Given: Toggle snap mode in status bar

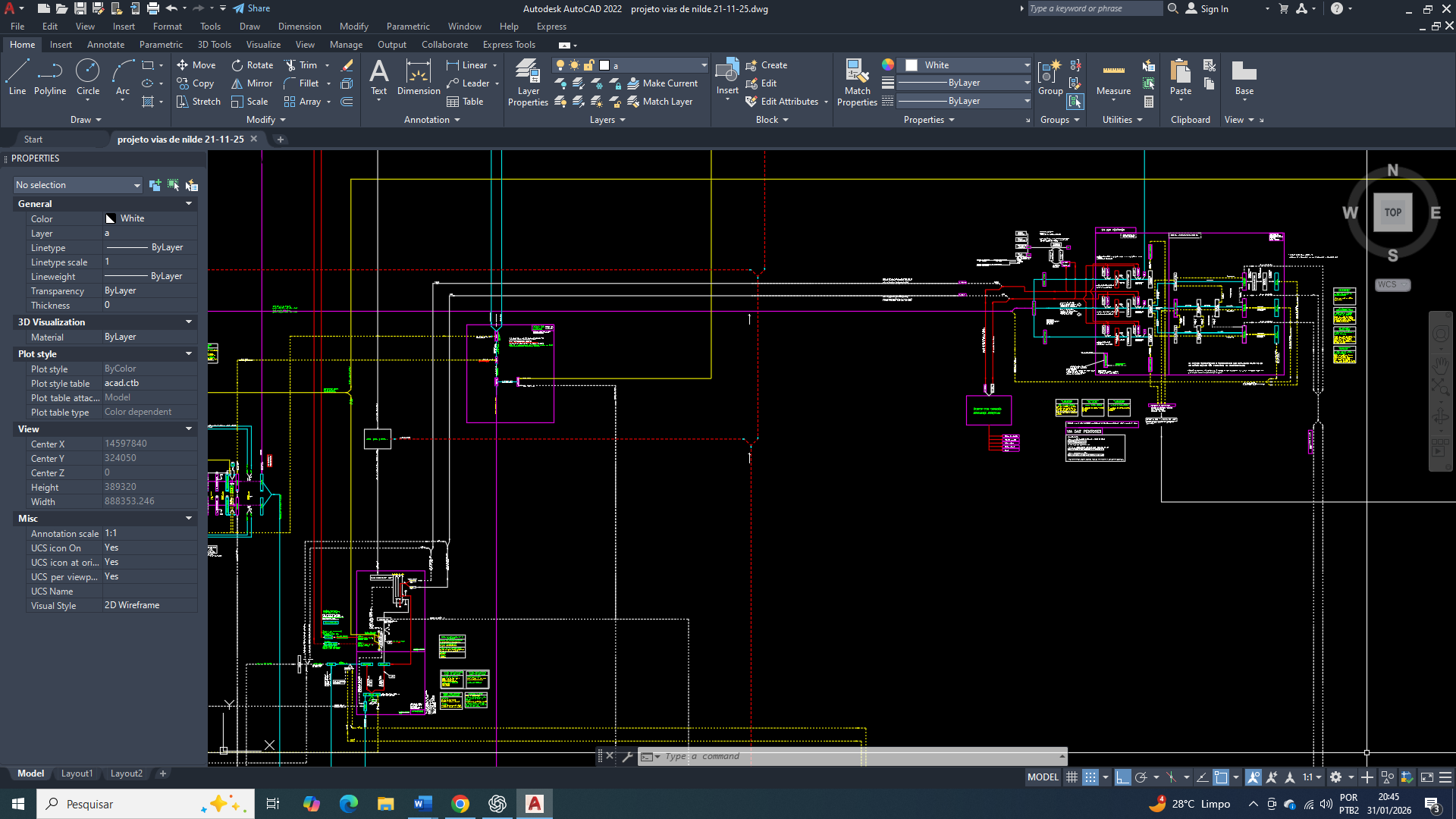Looking at the screenshot, I should click(1090, 777).
